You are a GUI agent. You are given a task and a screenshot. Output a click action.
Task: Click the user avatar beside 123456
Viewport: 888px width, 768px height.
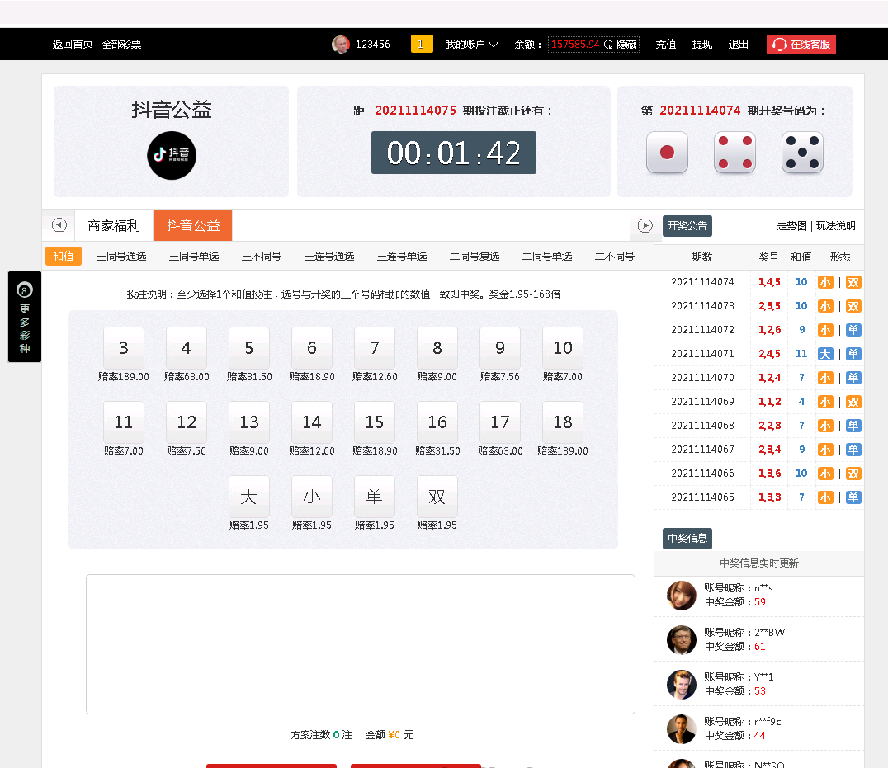point(342,44)
